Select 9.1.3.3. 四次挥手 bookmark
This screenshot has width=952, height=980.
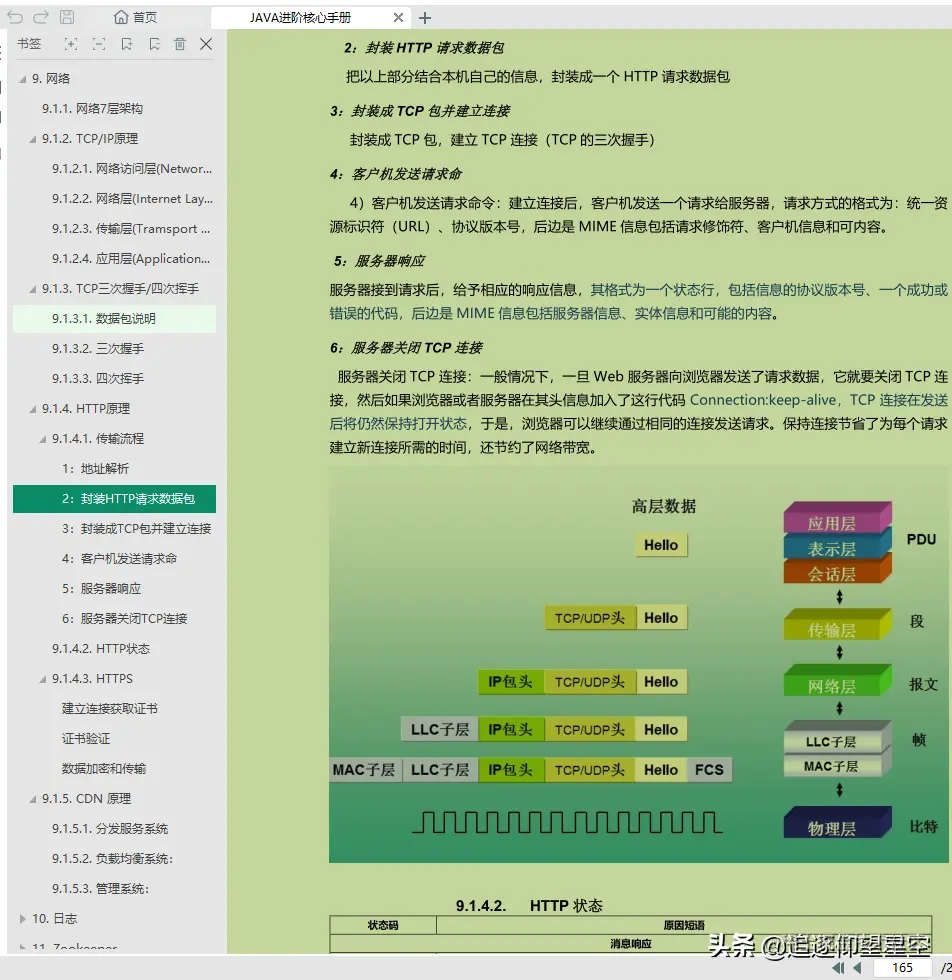click(x=98, y=379)
